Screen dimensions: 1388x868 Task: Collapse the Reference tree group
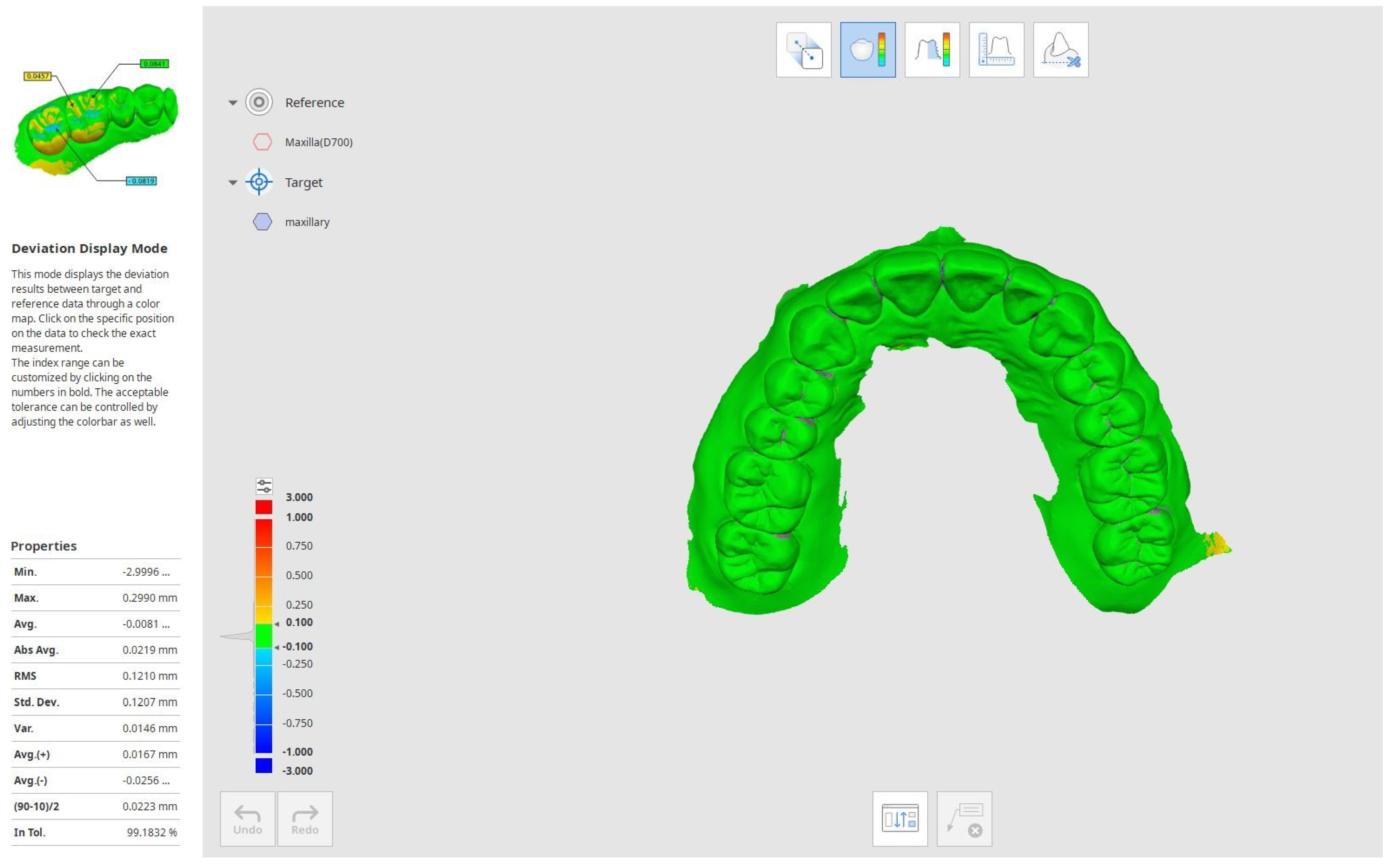click(x=233, y=103)
